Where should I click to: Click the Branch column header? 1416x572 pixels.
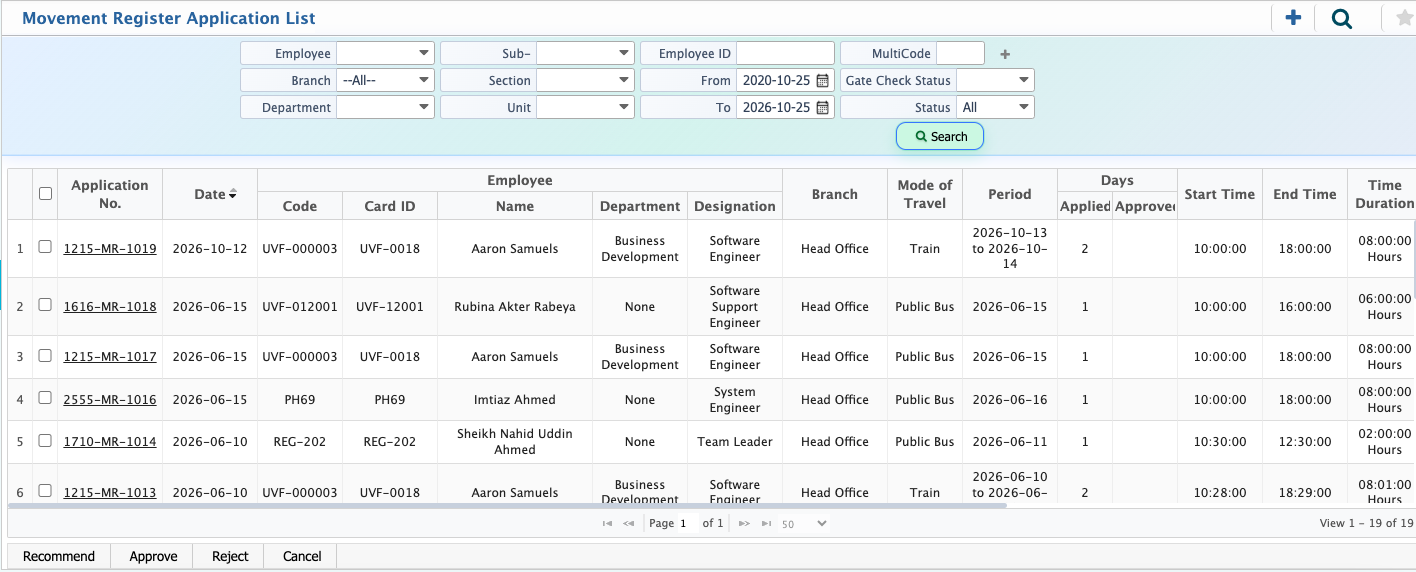coord(835,194)
